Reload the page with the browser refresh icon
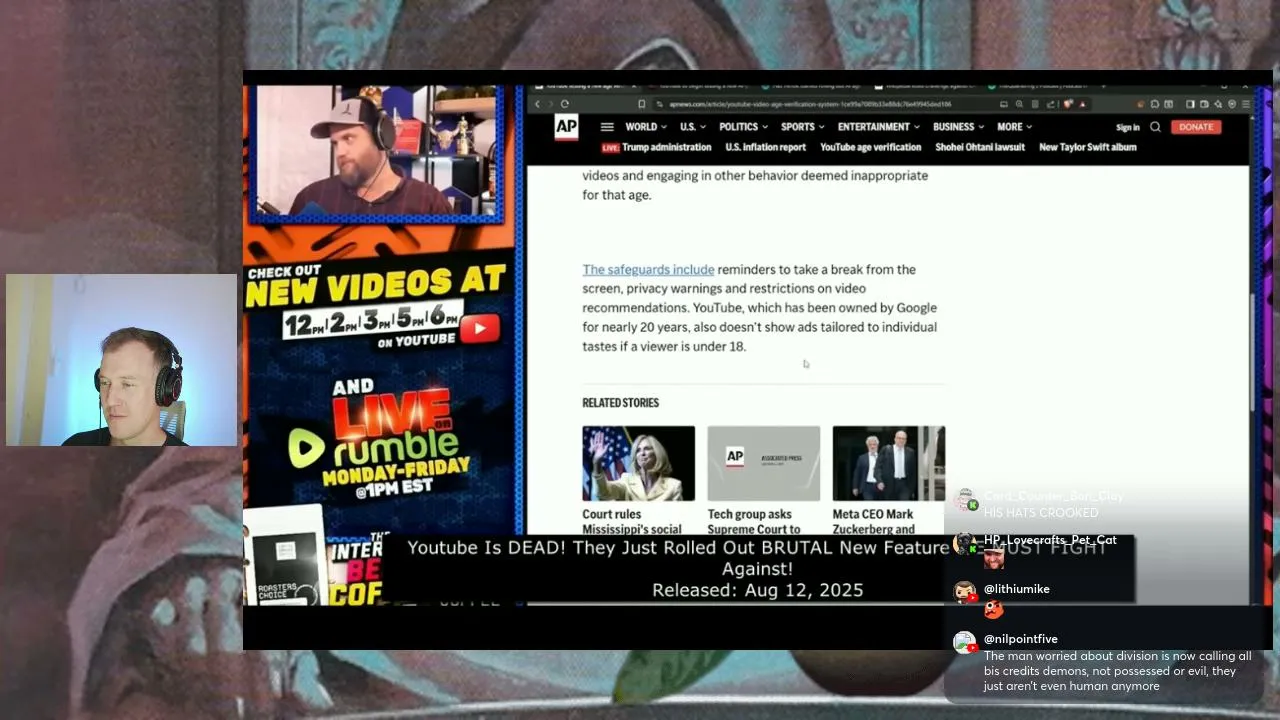 point(565,104)
